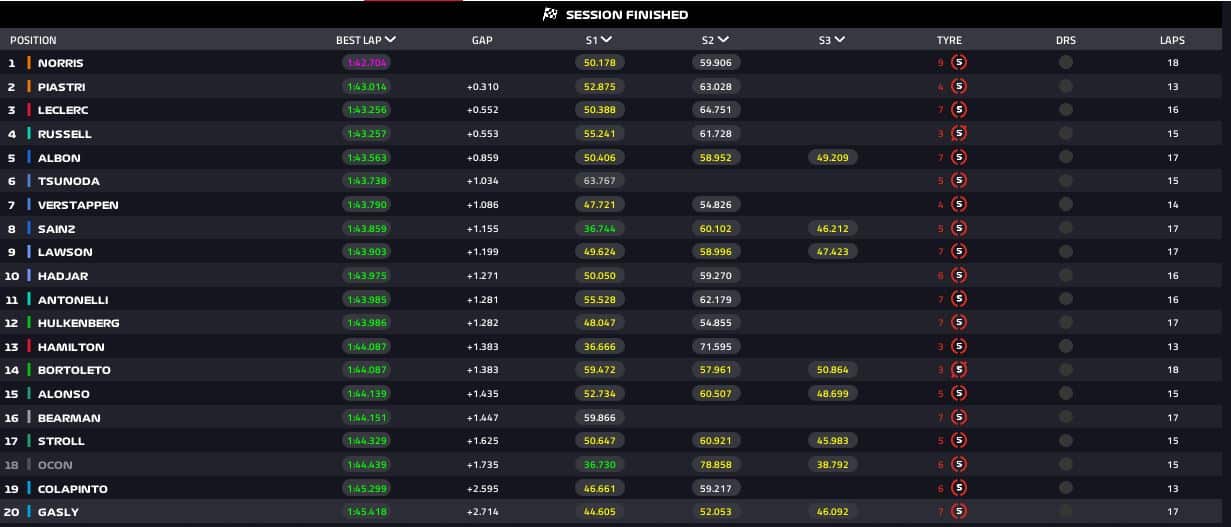Click the soft tyre icon in Sainz row
This screenshot has width=1231, height=527.
pyautogui.click(x=959, y=228)
